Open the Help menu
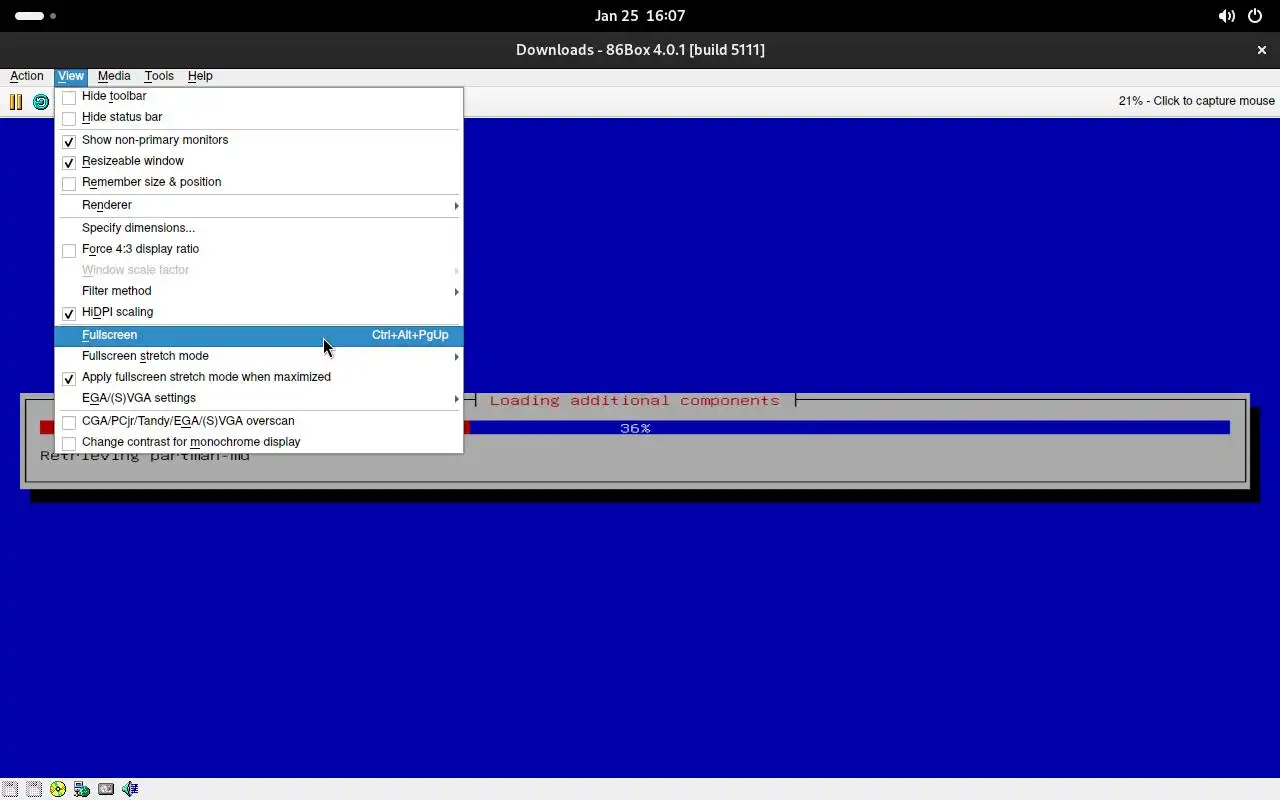1280x800 pixels. [200, 76]
